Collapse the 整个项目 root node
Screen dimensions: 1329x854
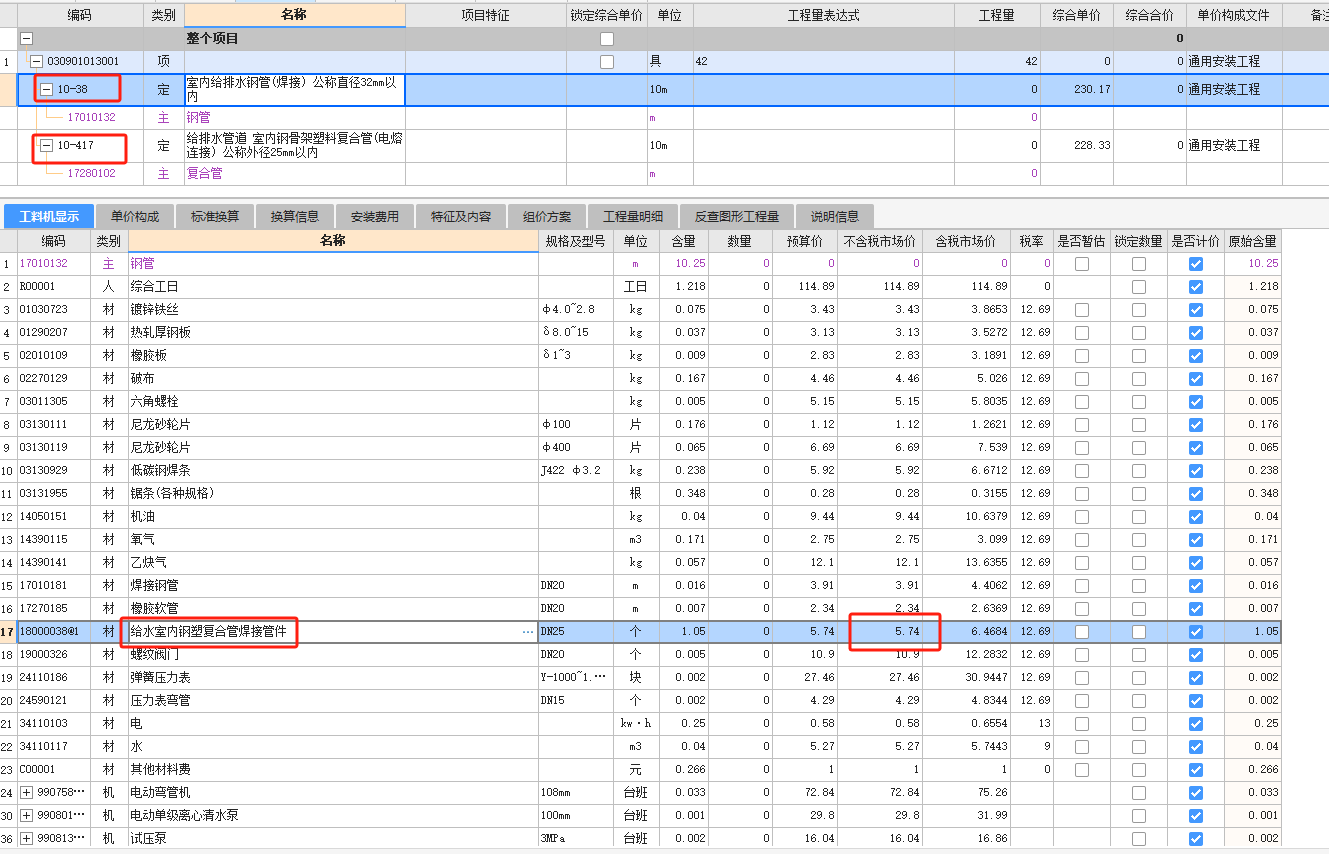coord(26,39)
